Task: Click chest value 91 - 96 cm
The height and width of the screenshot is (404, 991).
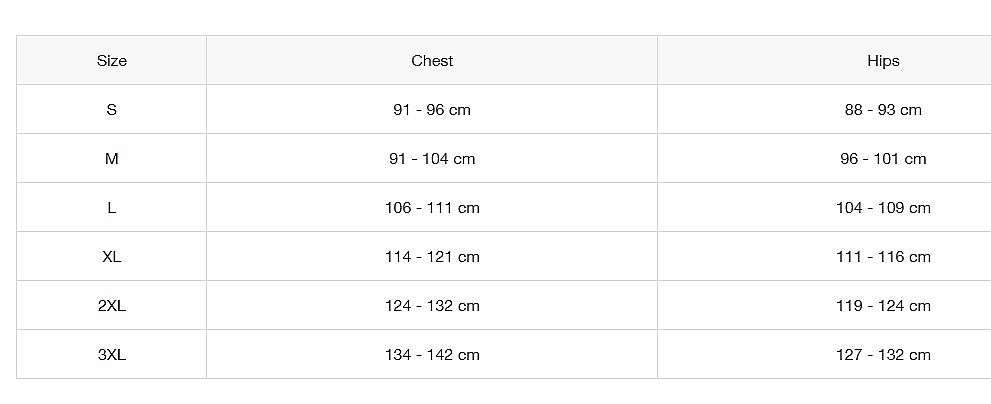Action: tap(432, 109)
